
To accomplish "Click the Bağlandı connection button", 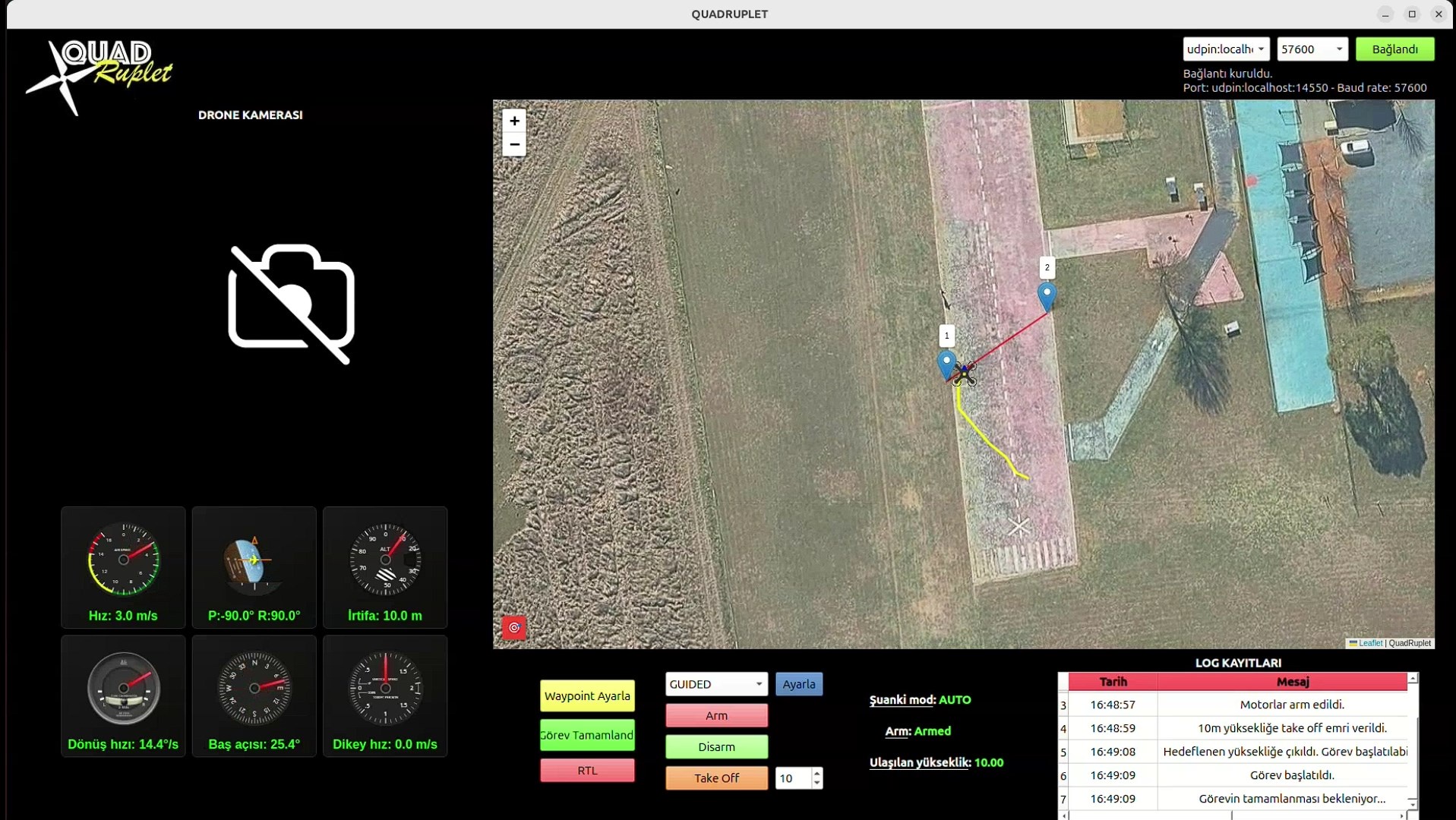I will [1394, 49].
